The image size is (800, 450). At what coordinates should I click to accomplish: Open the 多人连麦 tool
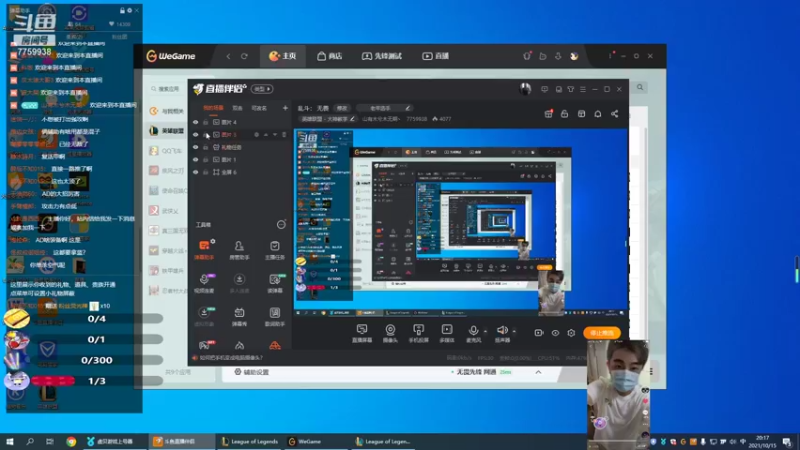[x=239, y=283]
